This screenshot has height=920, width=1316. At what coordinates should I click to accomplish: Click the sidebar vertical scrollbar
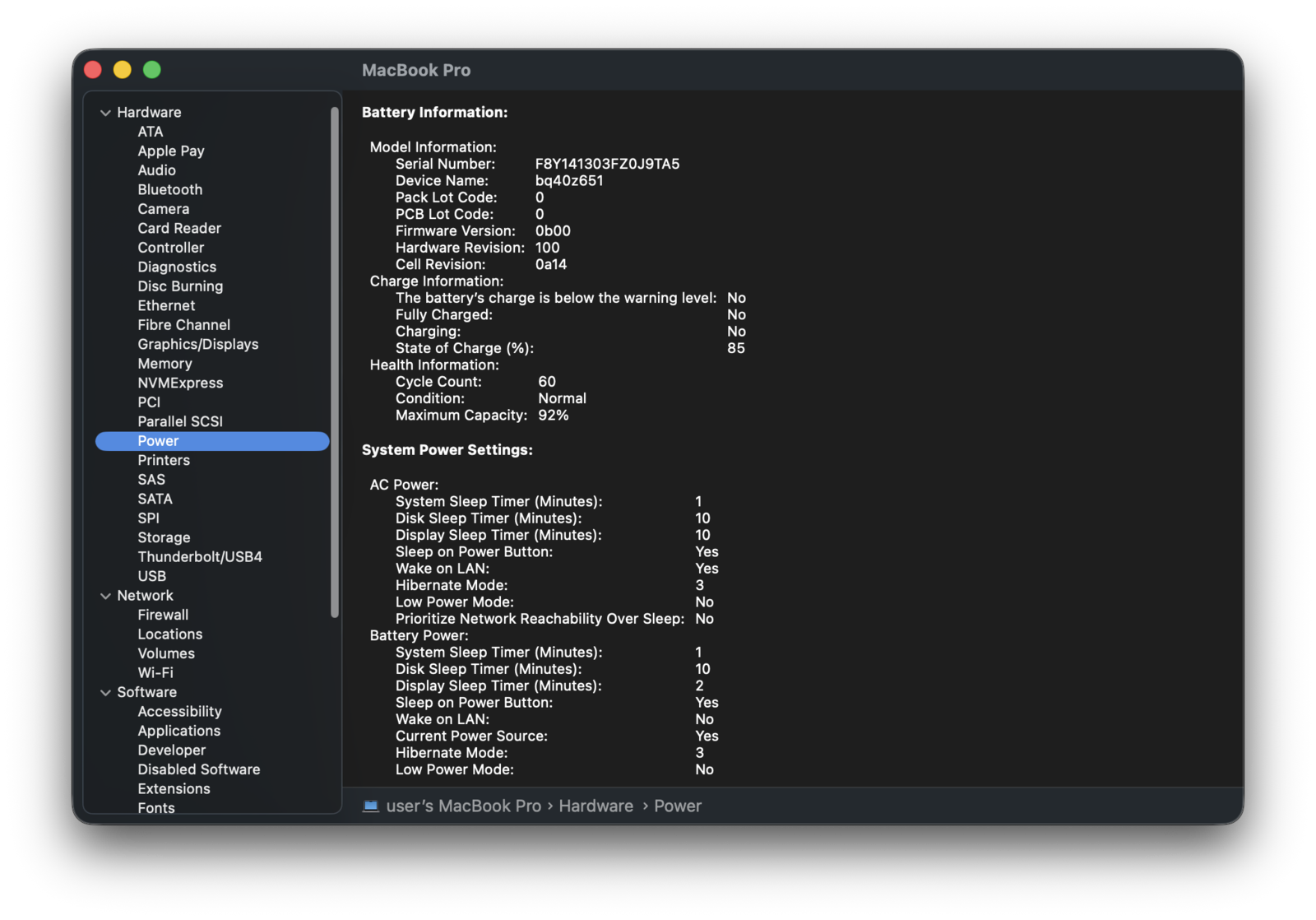[335, 362]
